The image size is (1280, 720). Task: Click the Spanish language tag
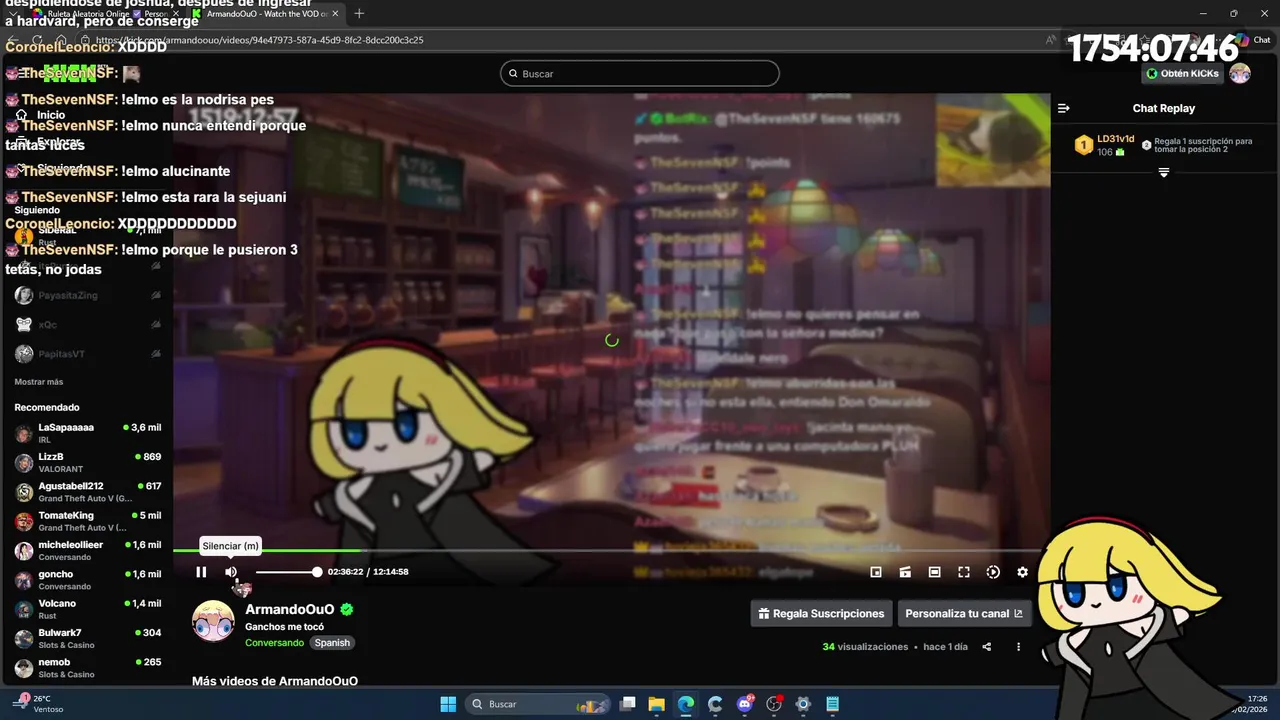(x=332, y=643)
